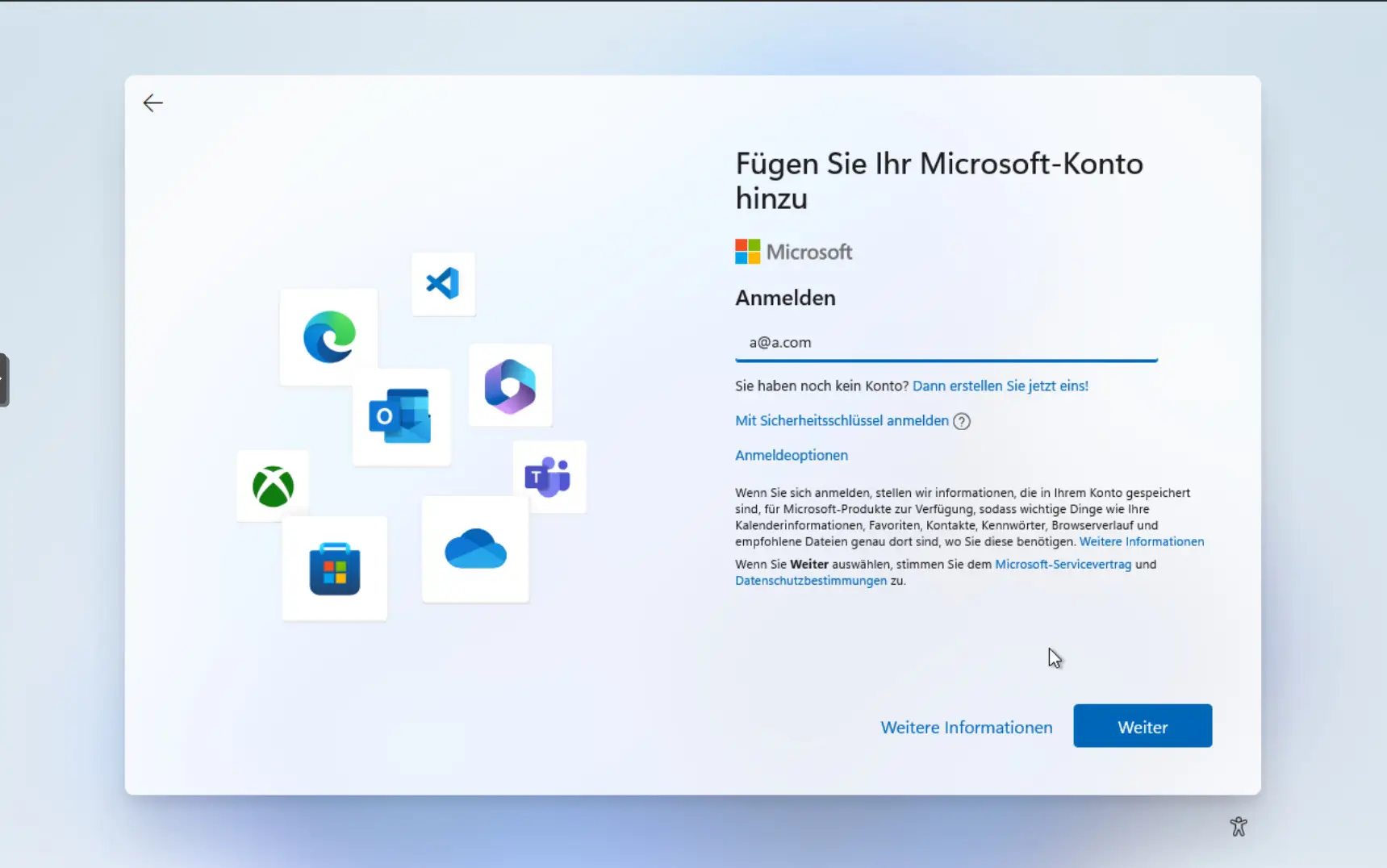
Task: Click the dark handle on the left screen edge
Action: (x=4, y=380)
